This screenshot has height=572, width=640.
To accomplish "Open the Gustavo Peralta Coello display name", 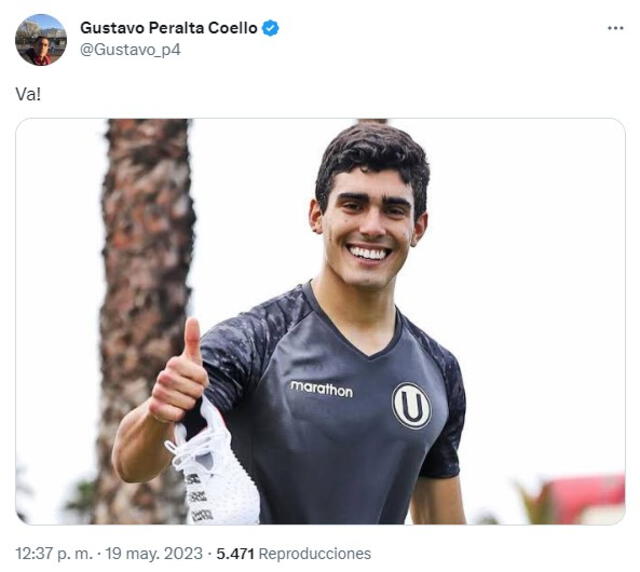I will click(x=169, y=28).
